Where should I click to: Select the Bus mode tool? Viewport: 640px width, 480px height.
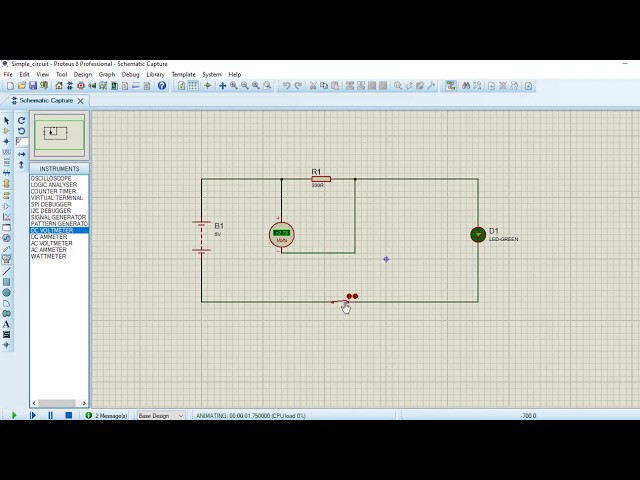[x=7, y=173]
